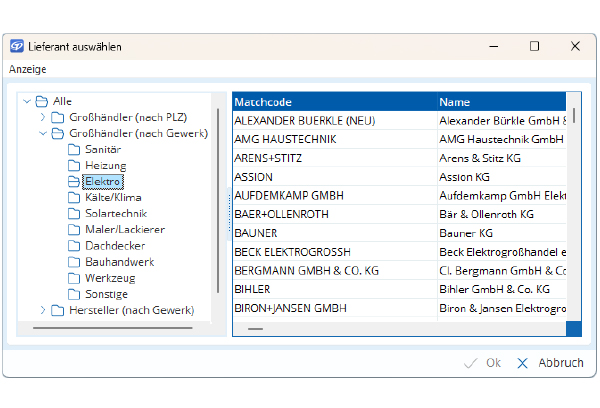Click the Bauhandwerk folder icon
The image size is (600, 408).
click(x=74, y=262)
